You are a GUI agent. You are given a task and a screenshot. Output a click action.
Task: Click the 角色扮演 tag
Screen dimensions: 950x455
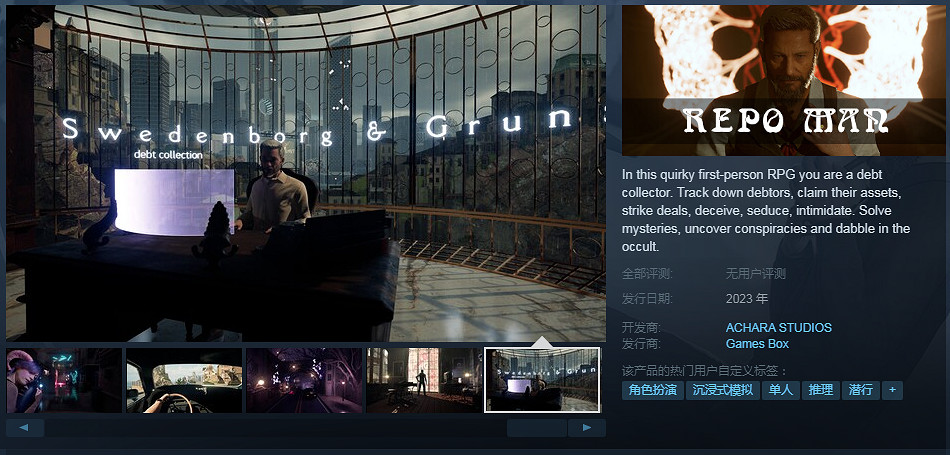pyautogui.click(x=653, y=390)
